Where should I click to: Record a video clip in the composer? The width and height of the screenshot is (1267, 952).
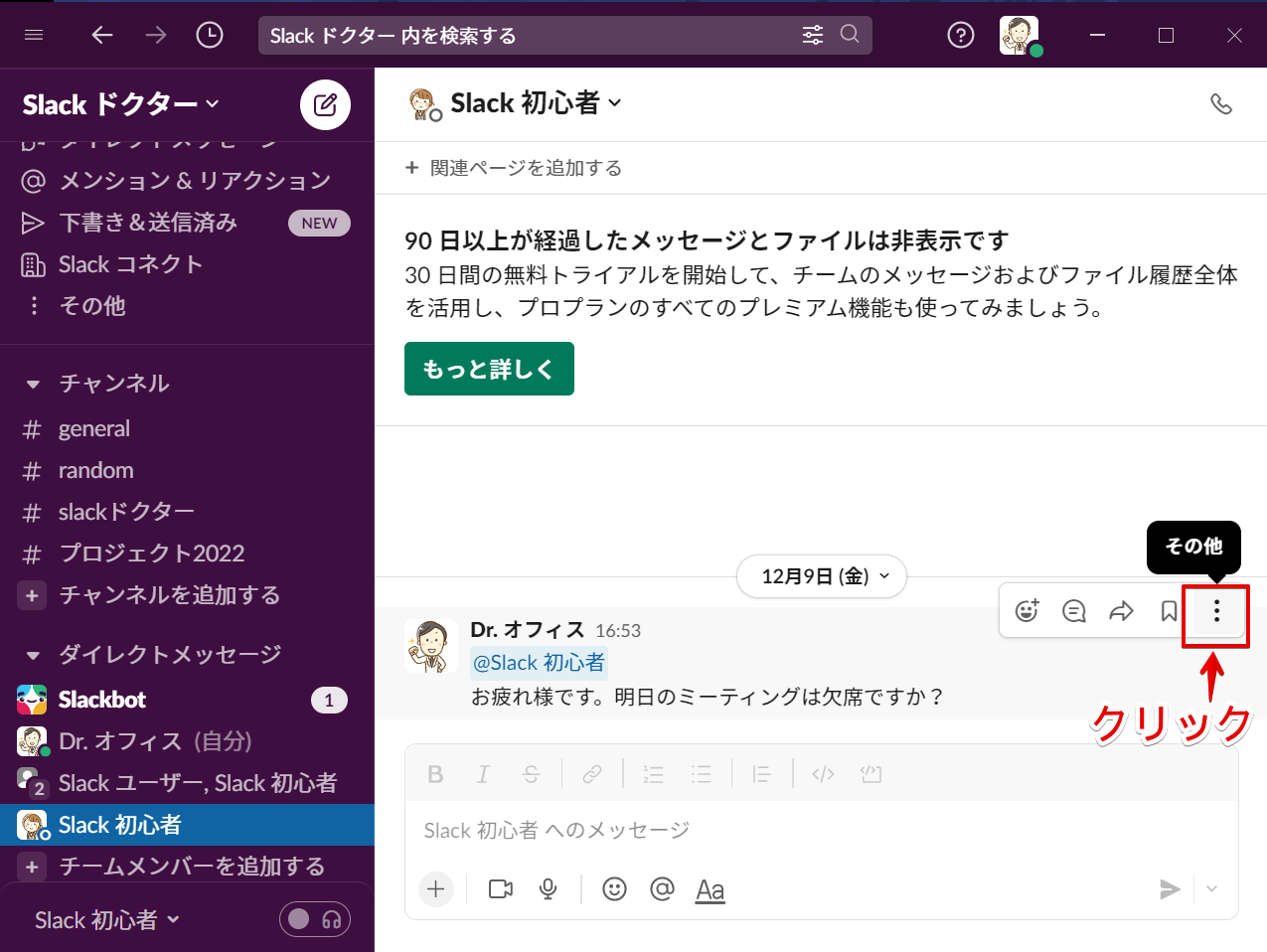coord(500,888)
